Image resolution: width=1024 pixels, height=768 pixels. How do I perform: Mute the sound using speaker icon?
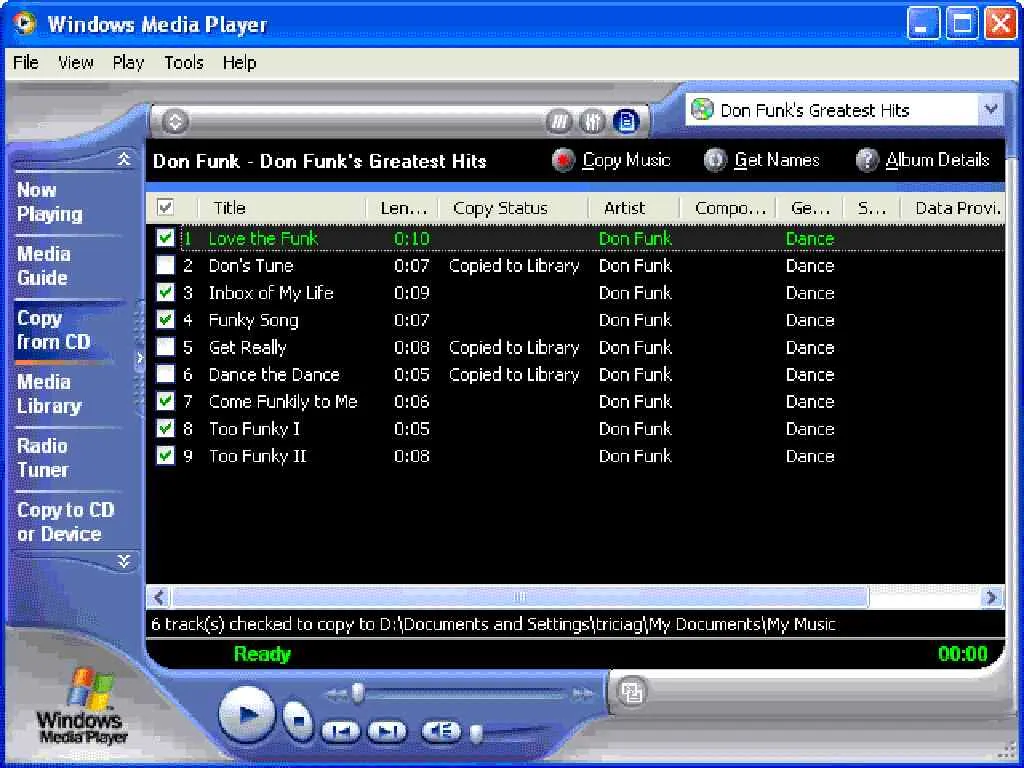click(440, 731)
